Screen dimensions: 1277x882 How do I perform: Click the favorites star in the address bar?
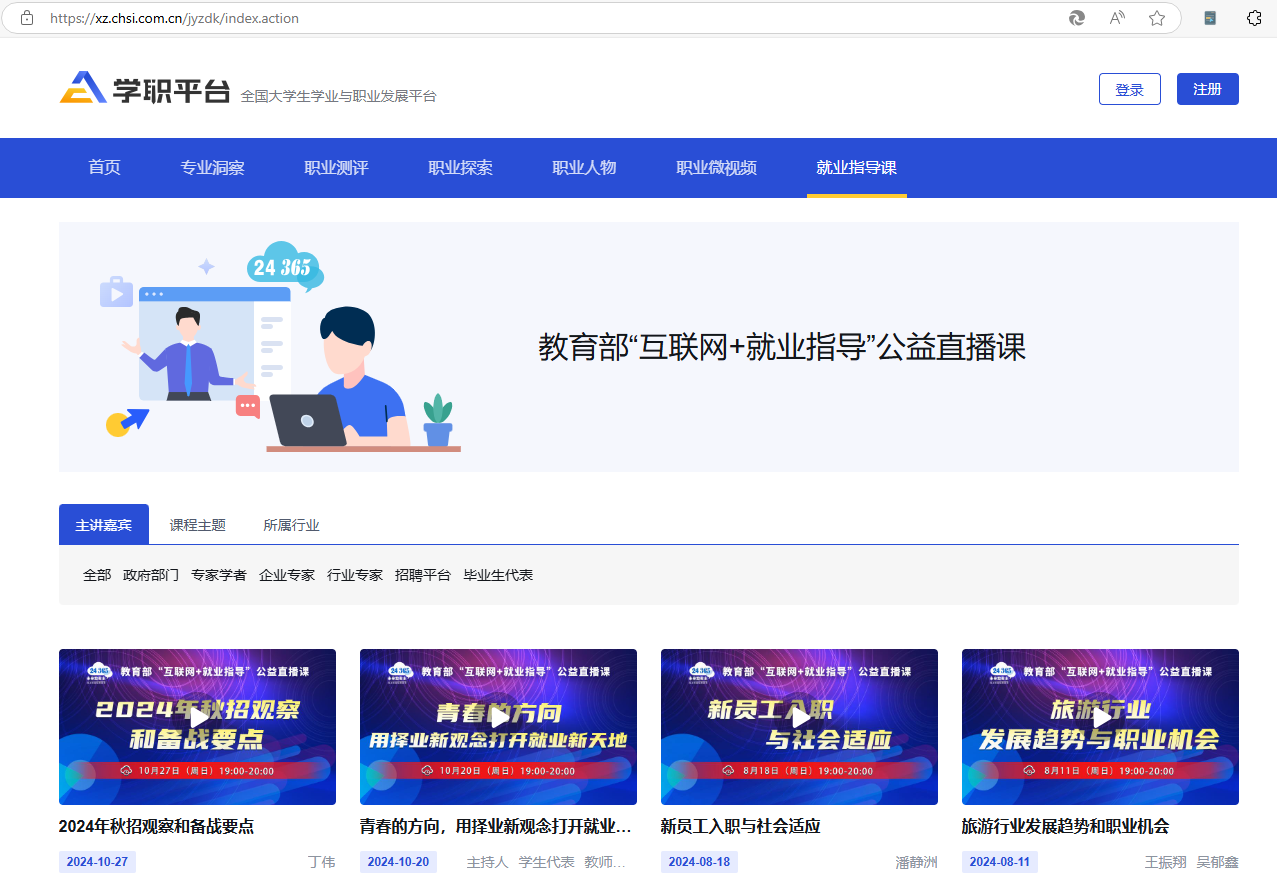pyautogui.click(x=1156, y=17)
